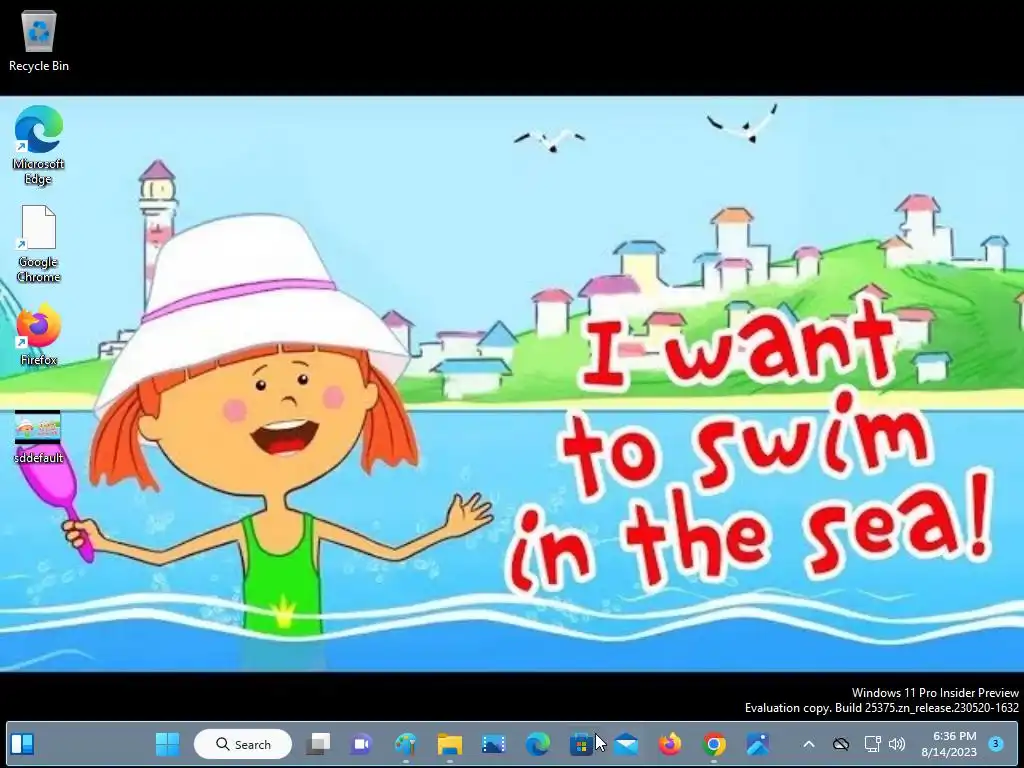Launch Firefox from the taskbar
Image resolution: width=1024 pixels, height=768 pixels.
pos(670,744)
